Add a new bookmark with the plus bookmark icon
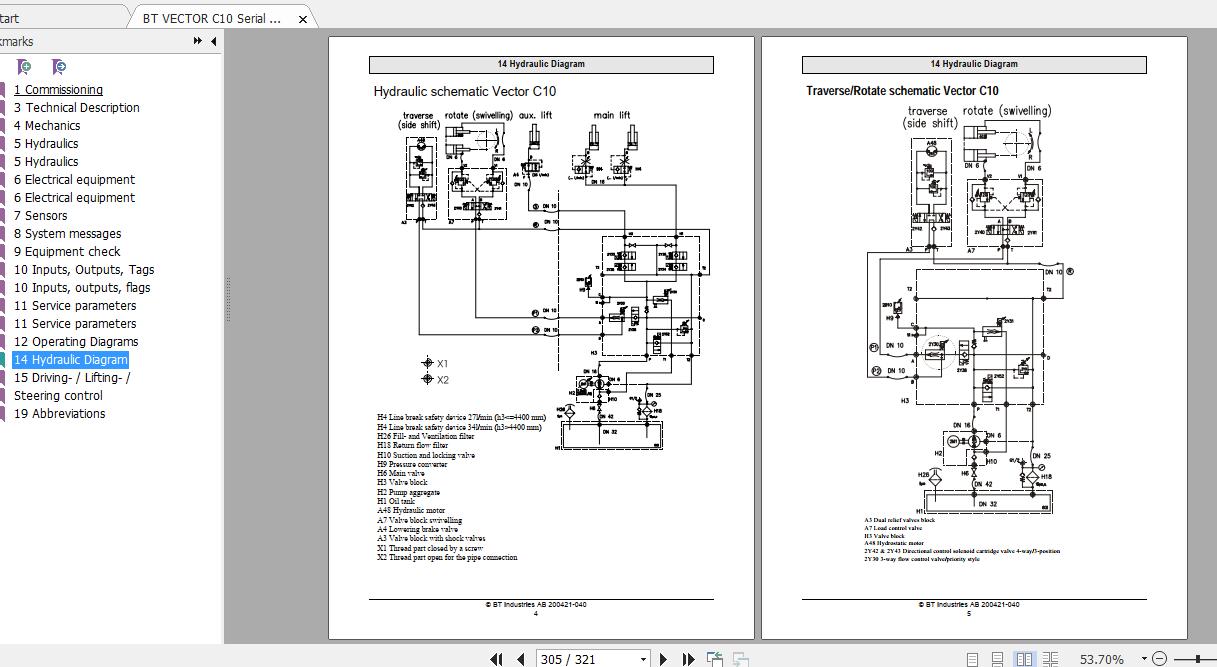 tap(25, 66)
